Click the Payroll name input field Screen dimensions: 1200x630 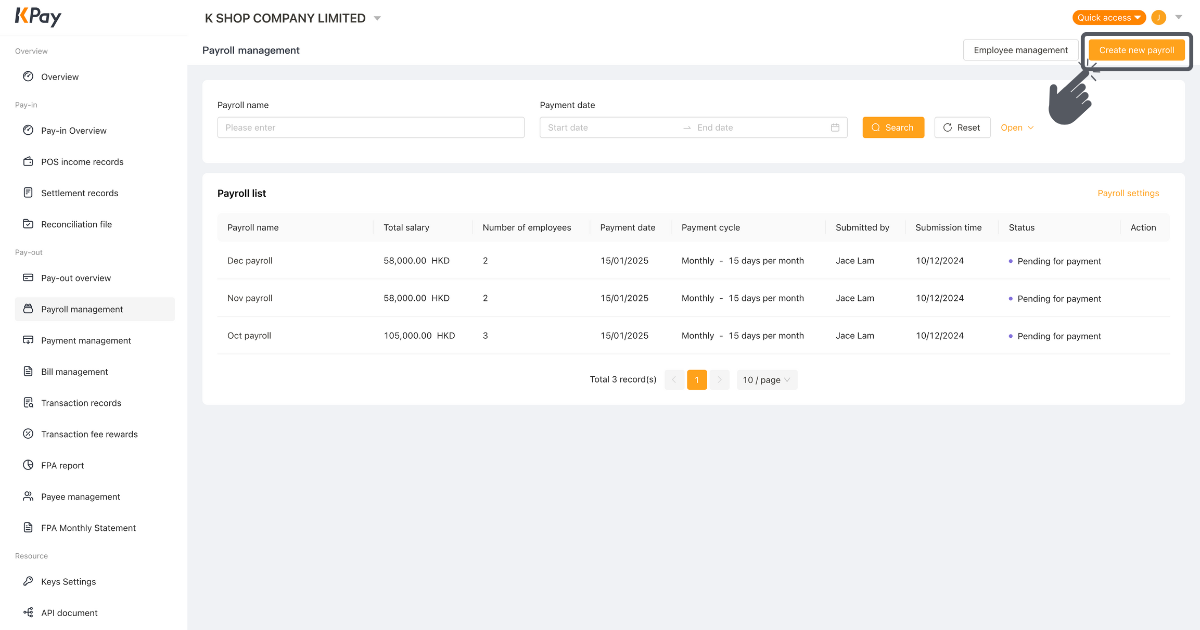click(x=370, y=127)
